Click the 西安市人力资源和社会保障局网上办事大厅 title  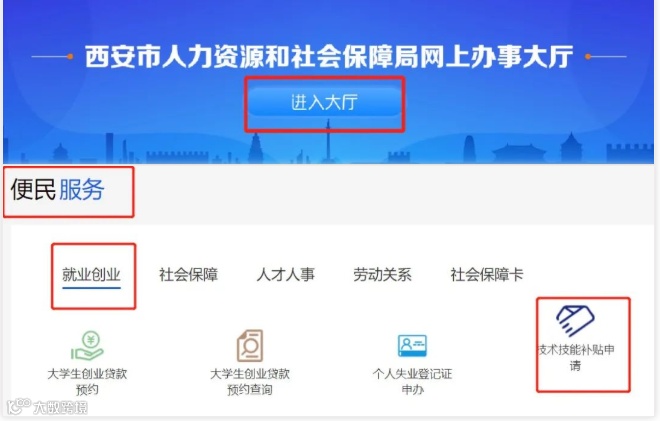(x=329, y=56)
